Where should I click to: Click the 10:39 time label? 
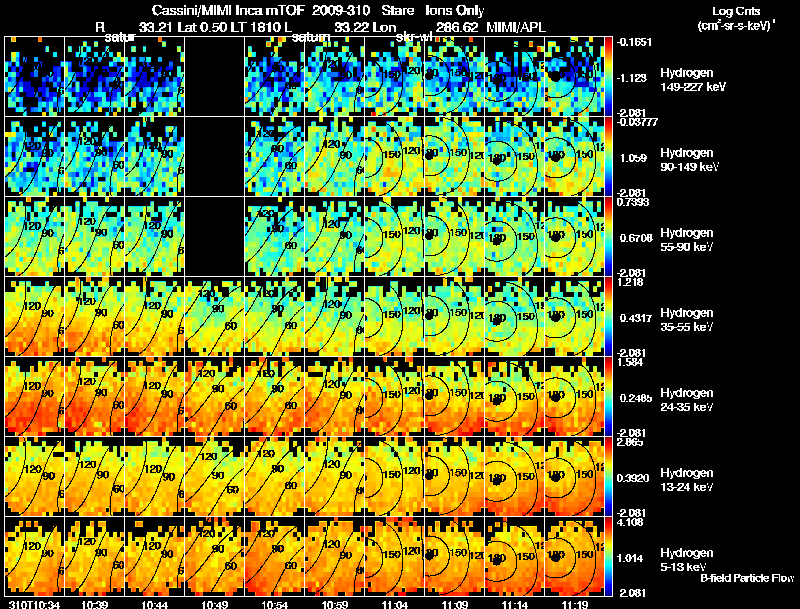click(x=94, y=604)
